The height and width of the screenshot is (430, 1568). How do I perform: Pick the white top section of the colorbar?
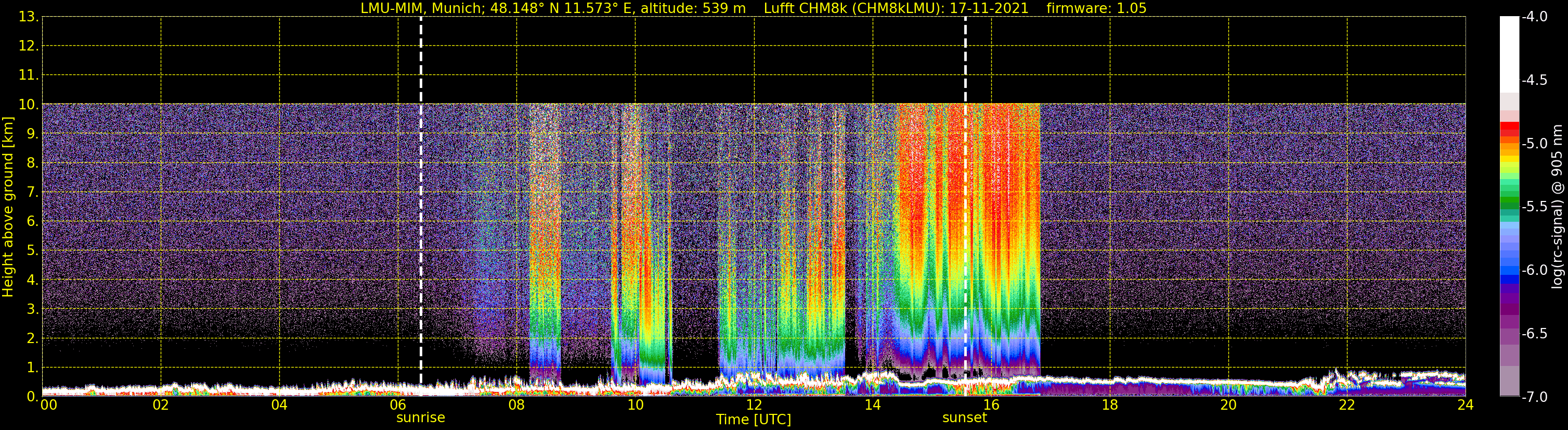point(1510,55)
